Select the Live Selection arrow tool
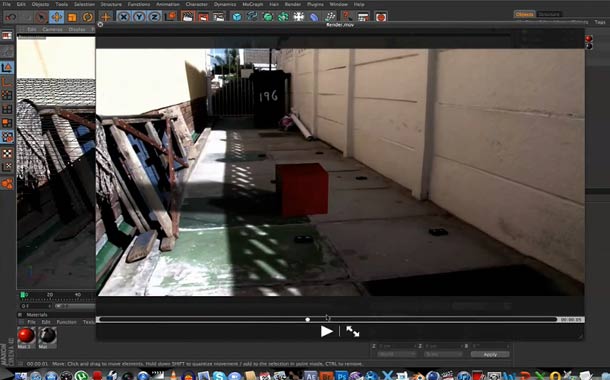 pos(41,17)
